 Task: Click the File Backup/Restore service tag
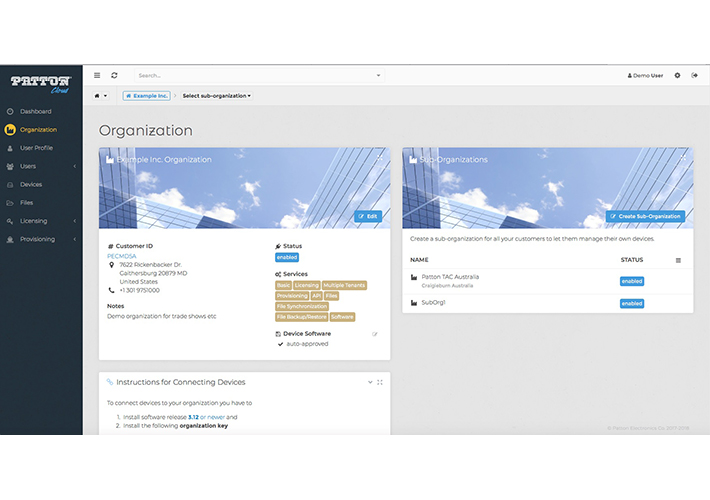pos(302,317)
